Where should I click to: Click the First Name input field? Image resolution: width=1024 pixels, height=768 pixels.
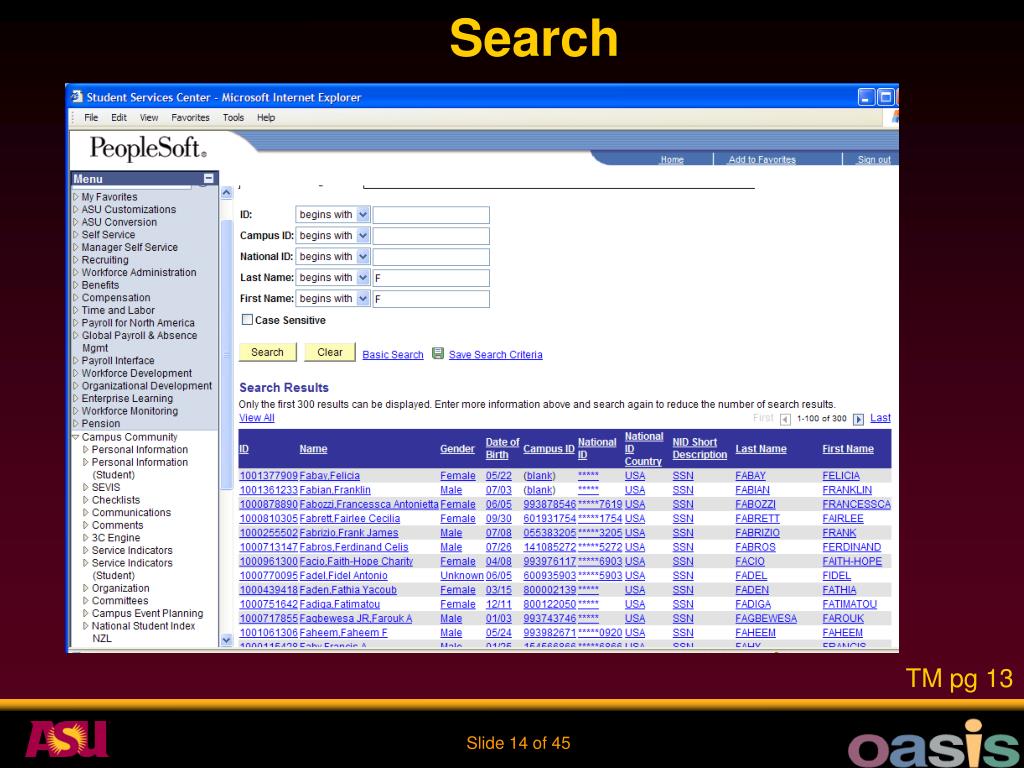[431, 298]
